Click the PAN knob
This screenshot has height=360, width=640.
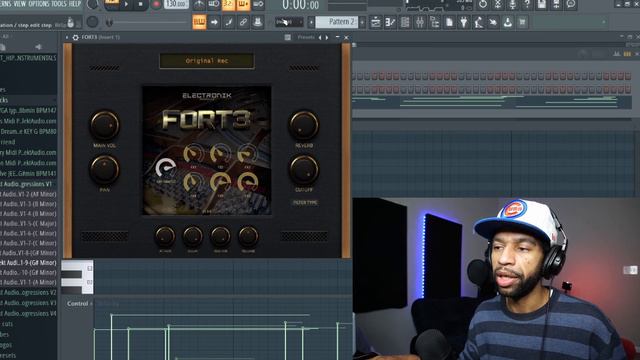104,169
